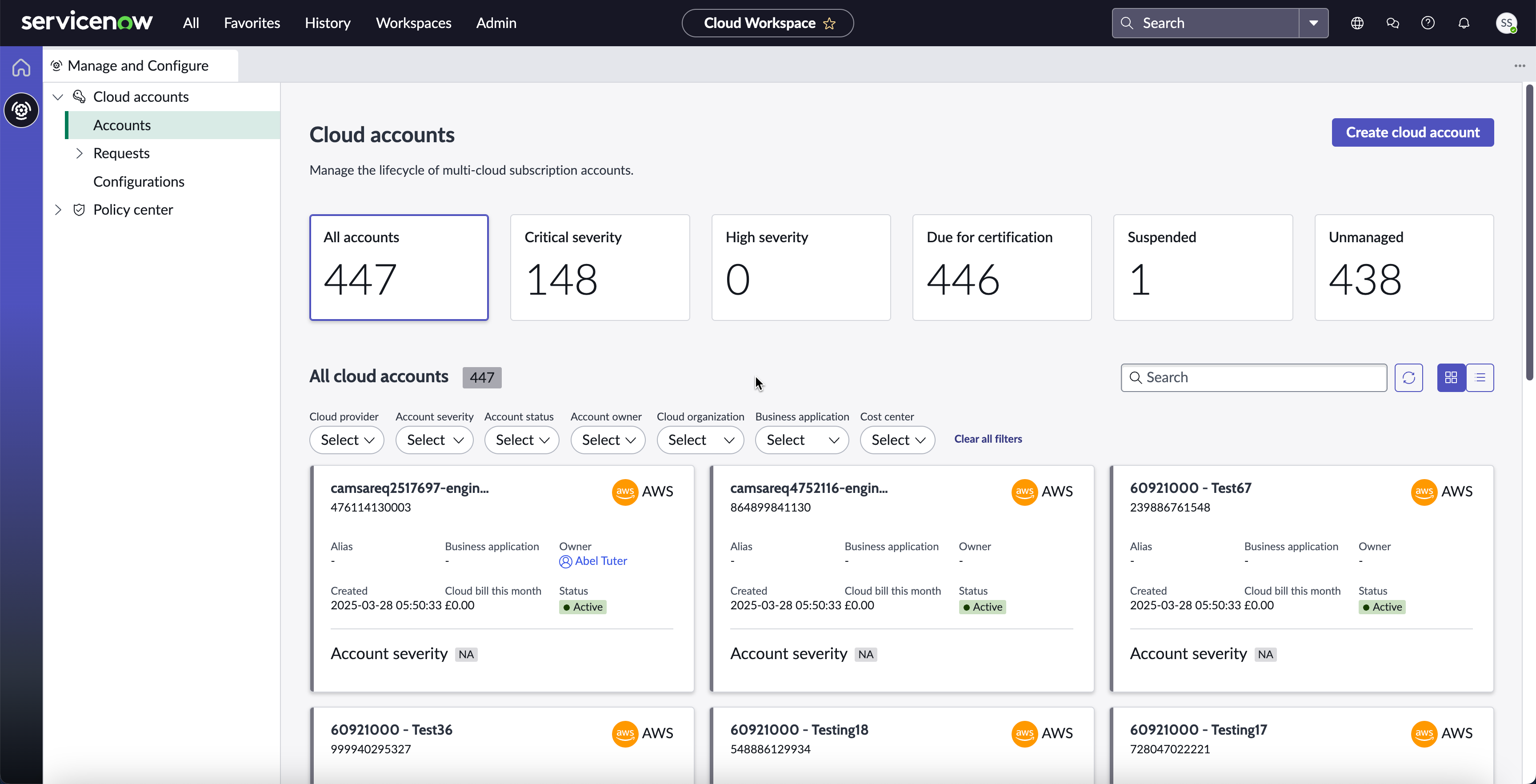Open the Account status filter dropdown
Viewport: 1536px width, 784px height.
point(521,440)
